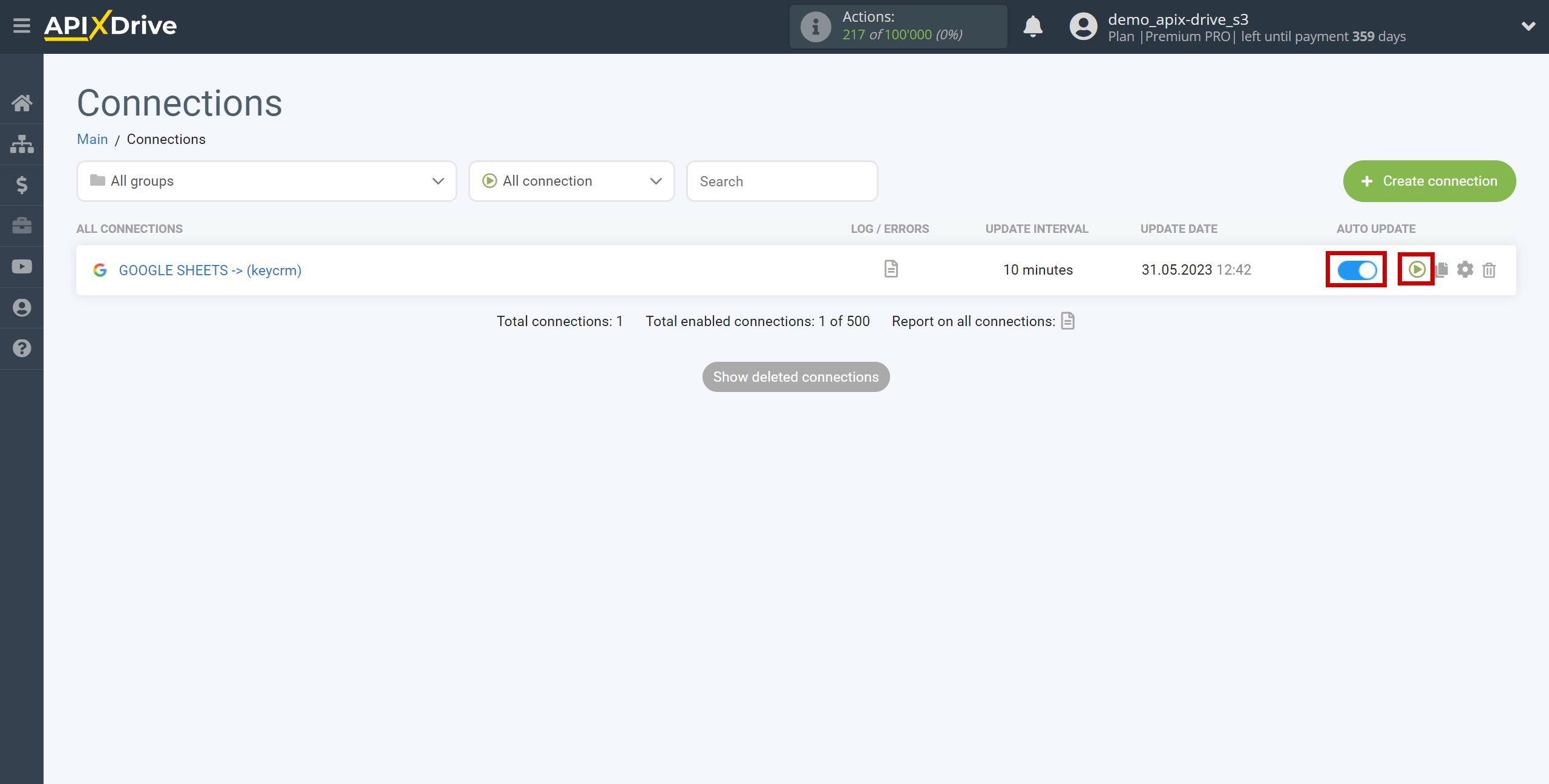Click the Search input field

[782, 181]
